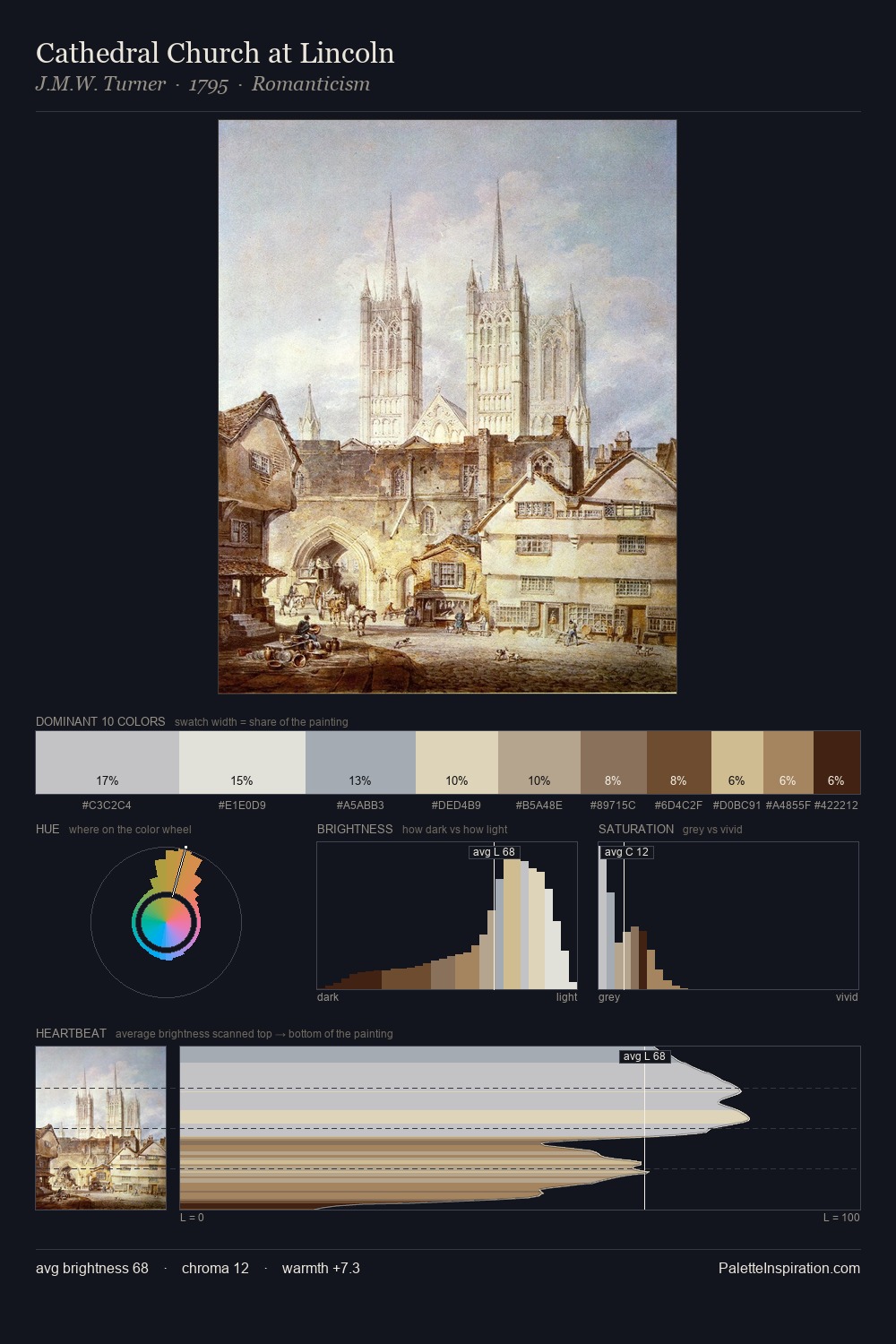Image resolution: width=896 pixels, height=1344 pixels.
Task: Click the caption 'swatch width = share of the painting'
Action: [262, 721]
